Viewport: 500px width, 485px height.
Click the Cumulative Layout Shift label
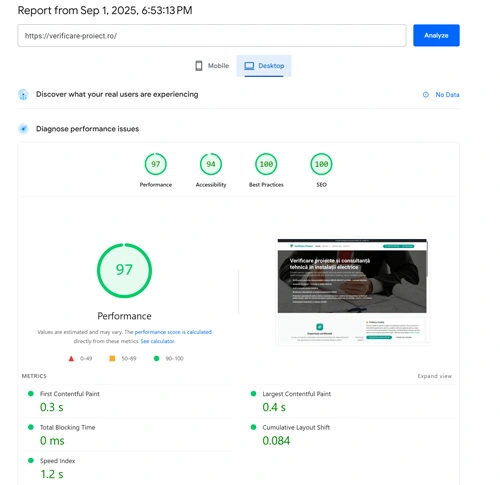click(x=296, y=427)
